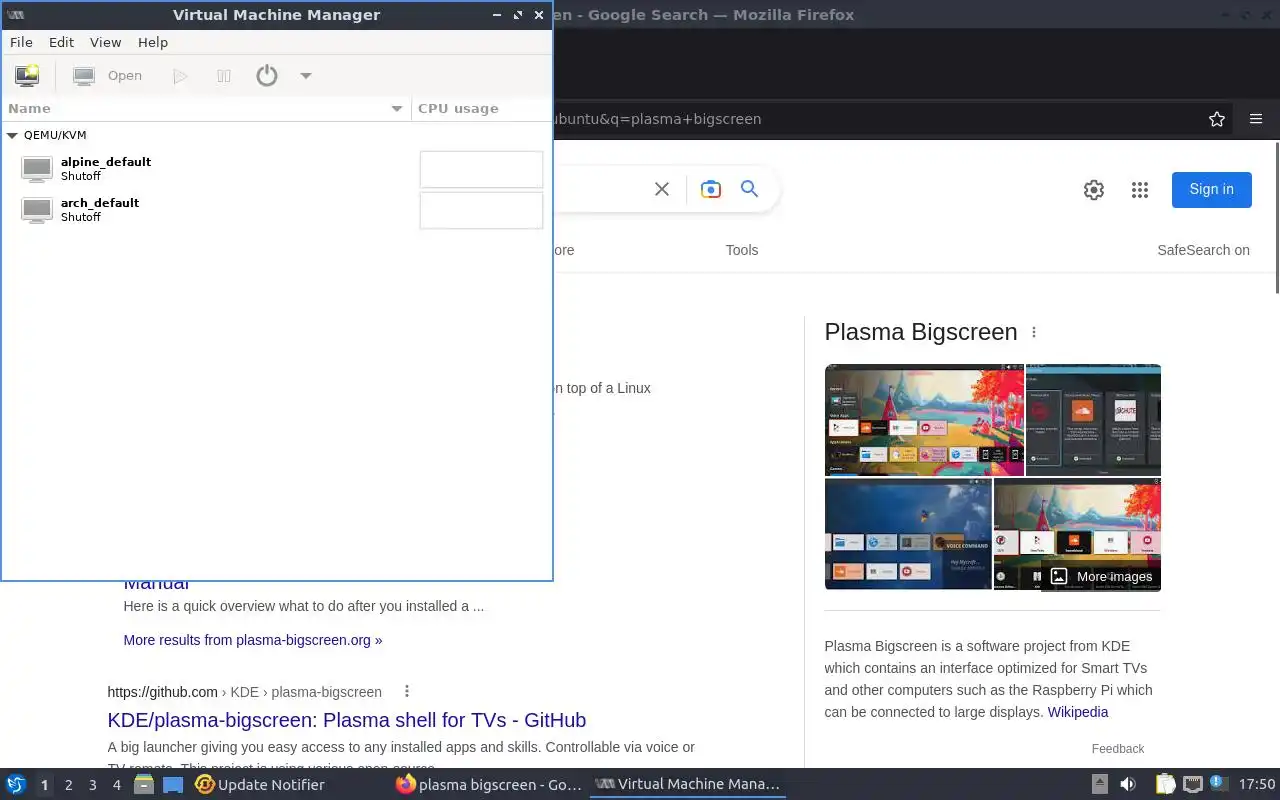Open More results from plasma-bigscreen.org
The width and height of the screenshot is (1280, 800).
click(253, 640)
